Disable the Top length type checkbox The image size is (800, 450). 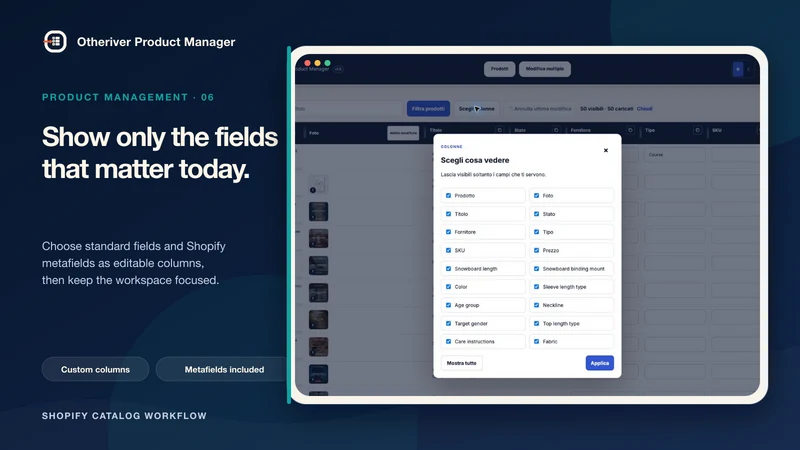pos(536,323)
